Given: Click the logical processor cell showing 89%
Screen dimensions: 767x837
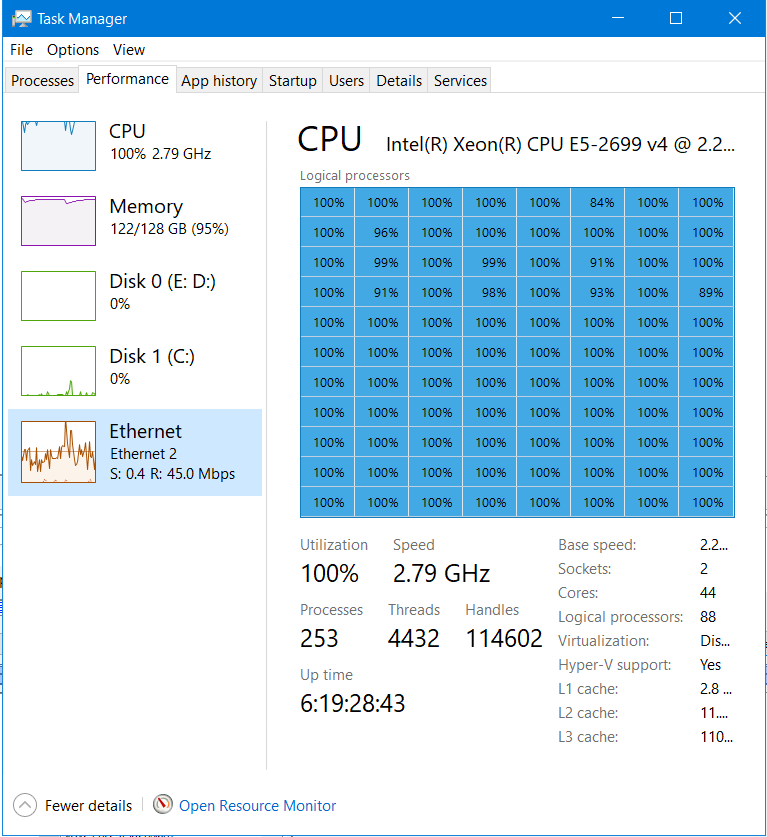Looking at the screenshot, I should click(707, 293).
